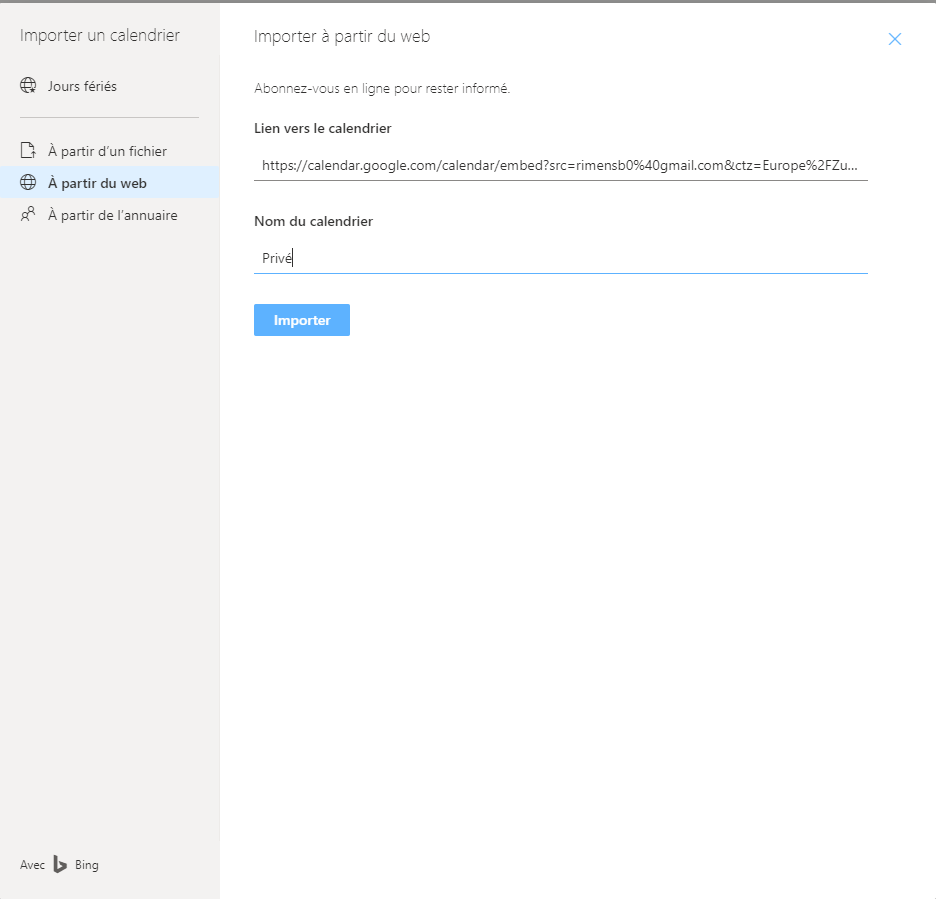936x899 pixels.
Task: Click the blue X close icon
Action: (x=895, y=39)
